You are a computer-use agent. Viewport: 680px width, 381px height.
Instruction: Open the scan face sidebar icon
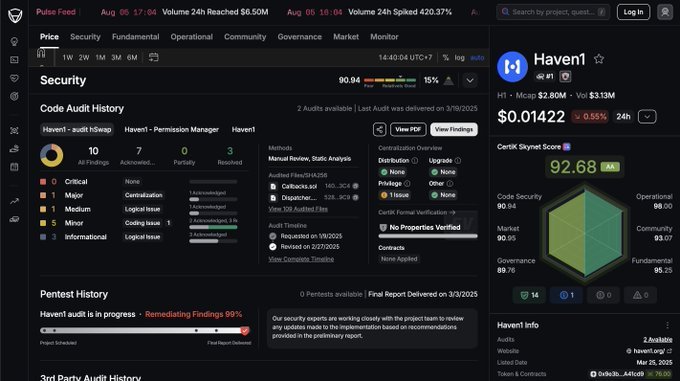(x=14, y=130)
